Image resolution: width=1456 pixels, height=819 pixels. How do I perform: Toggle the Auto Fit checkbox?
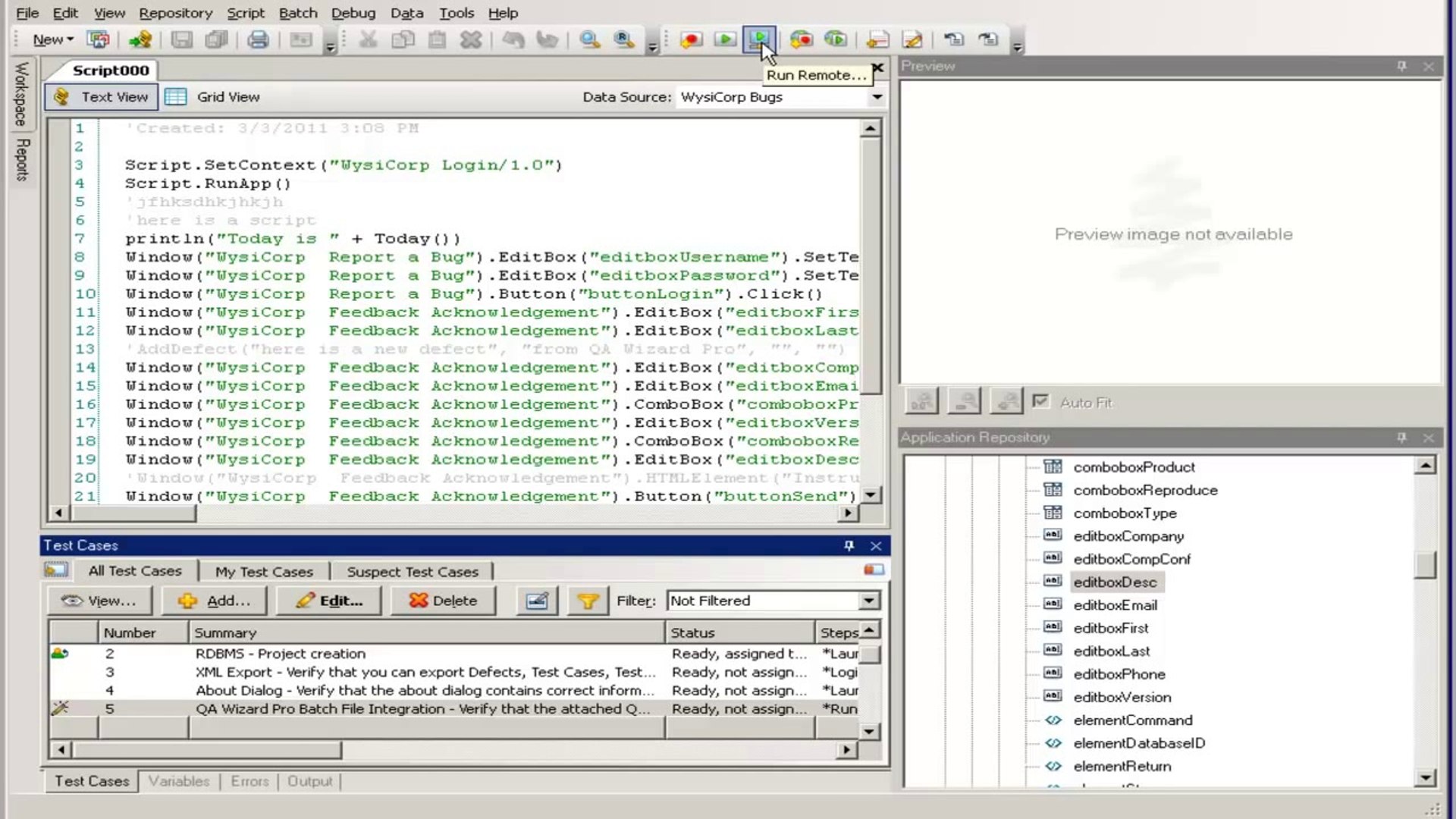click(x=1040, y=401)
